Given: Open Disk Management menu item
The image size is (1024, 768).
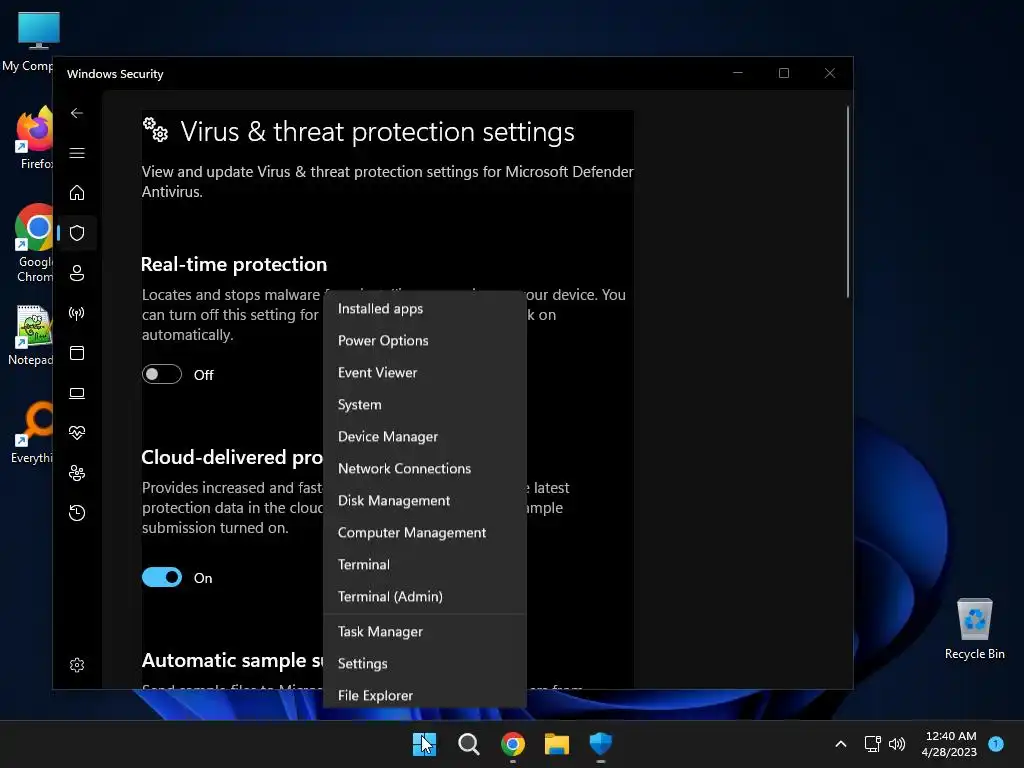Looking at the screenshot, I should tap(424, 500).
